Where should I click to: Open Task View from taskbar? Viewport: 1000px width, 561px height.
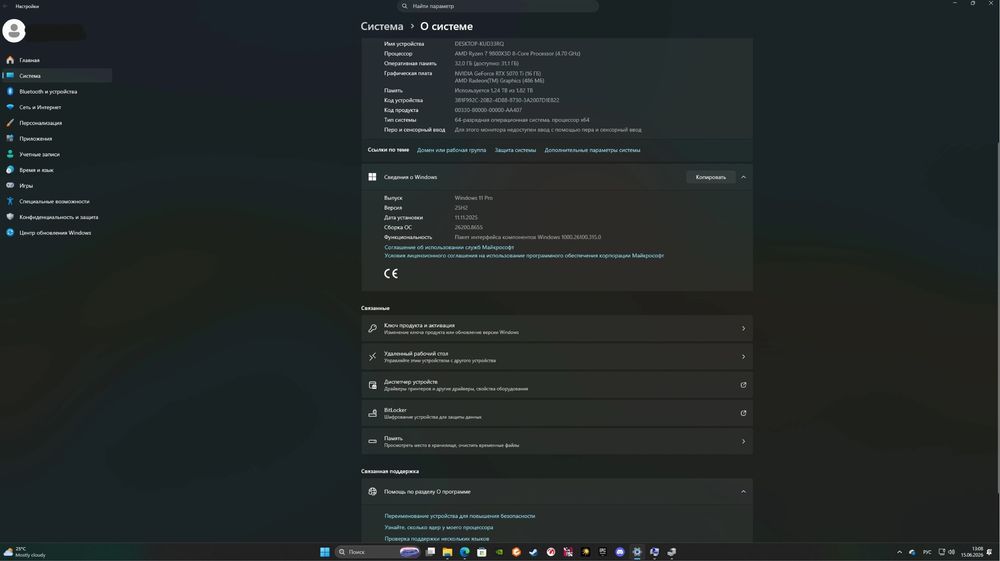tap(430, 552)
